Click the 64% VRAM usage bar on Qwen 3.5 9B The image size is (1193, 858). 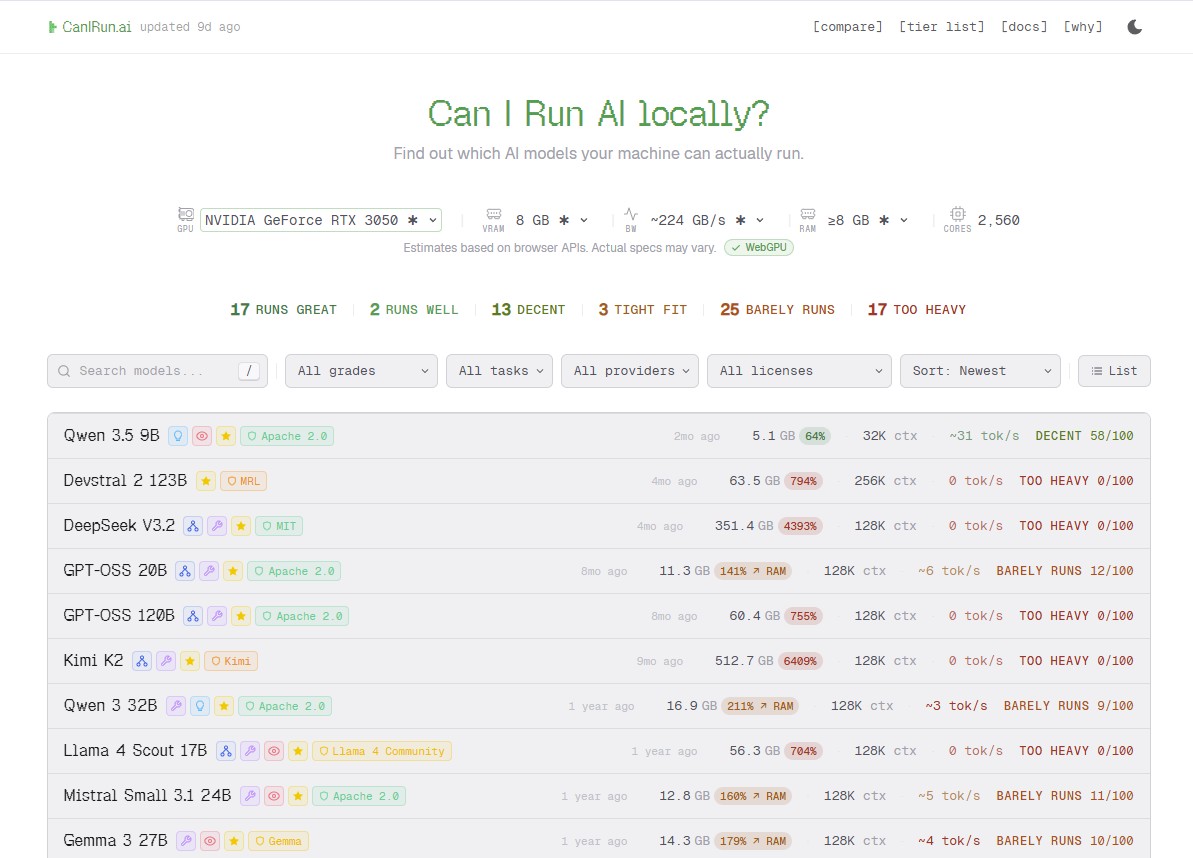click(x=814, y=435)
